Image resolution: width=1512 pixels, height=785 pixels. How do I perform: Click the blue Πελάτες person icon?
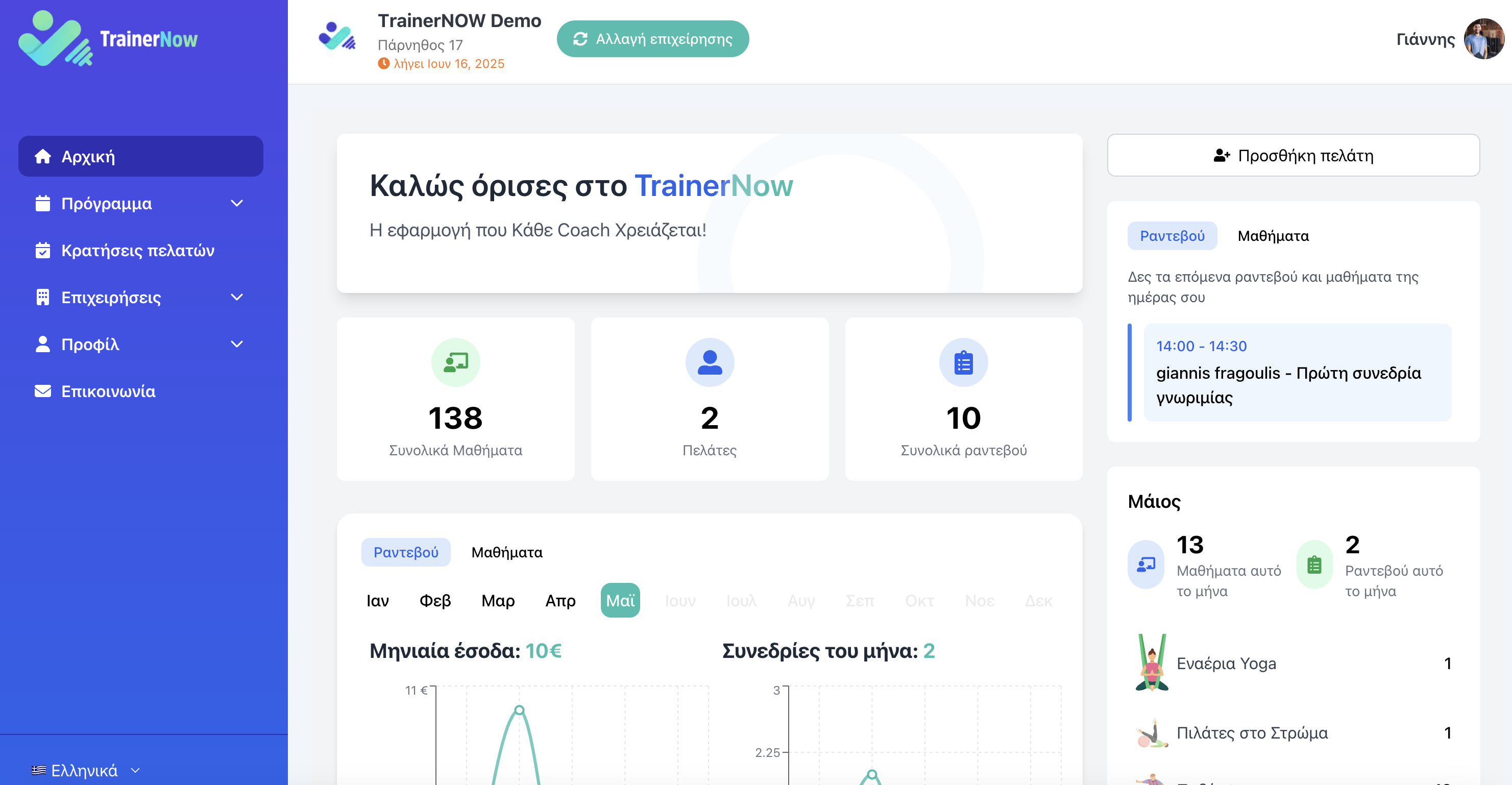pos(710,362)
